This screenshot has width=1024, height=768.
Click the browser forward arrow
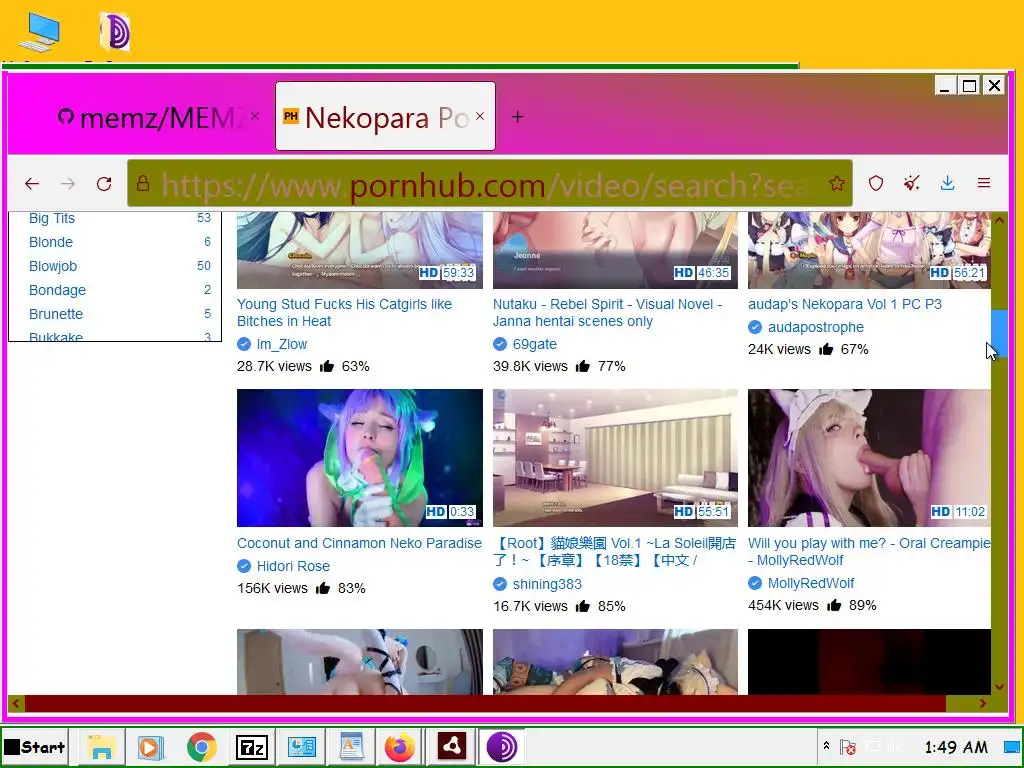coord(67,184)
